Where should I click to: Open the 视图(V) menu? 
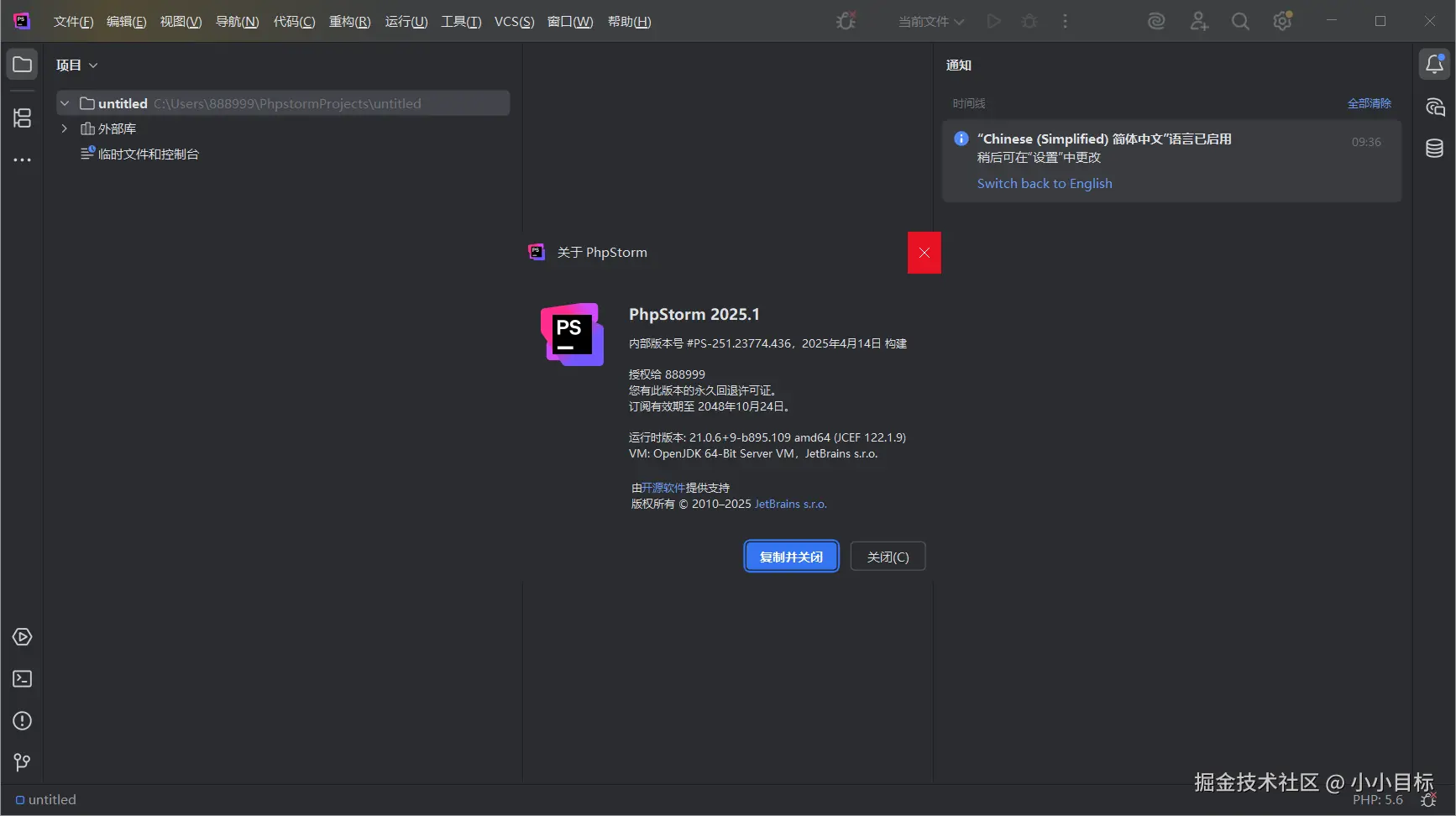(x=181, y=22)
